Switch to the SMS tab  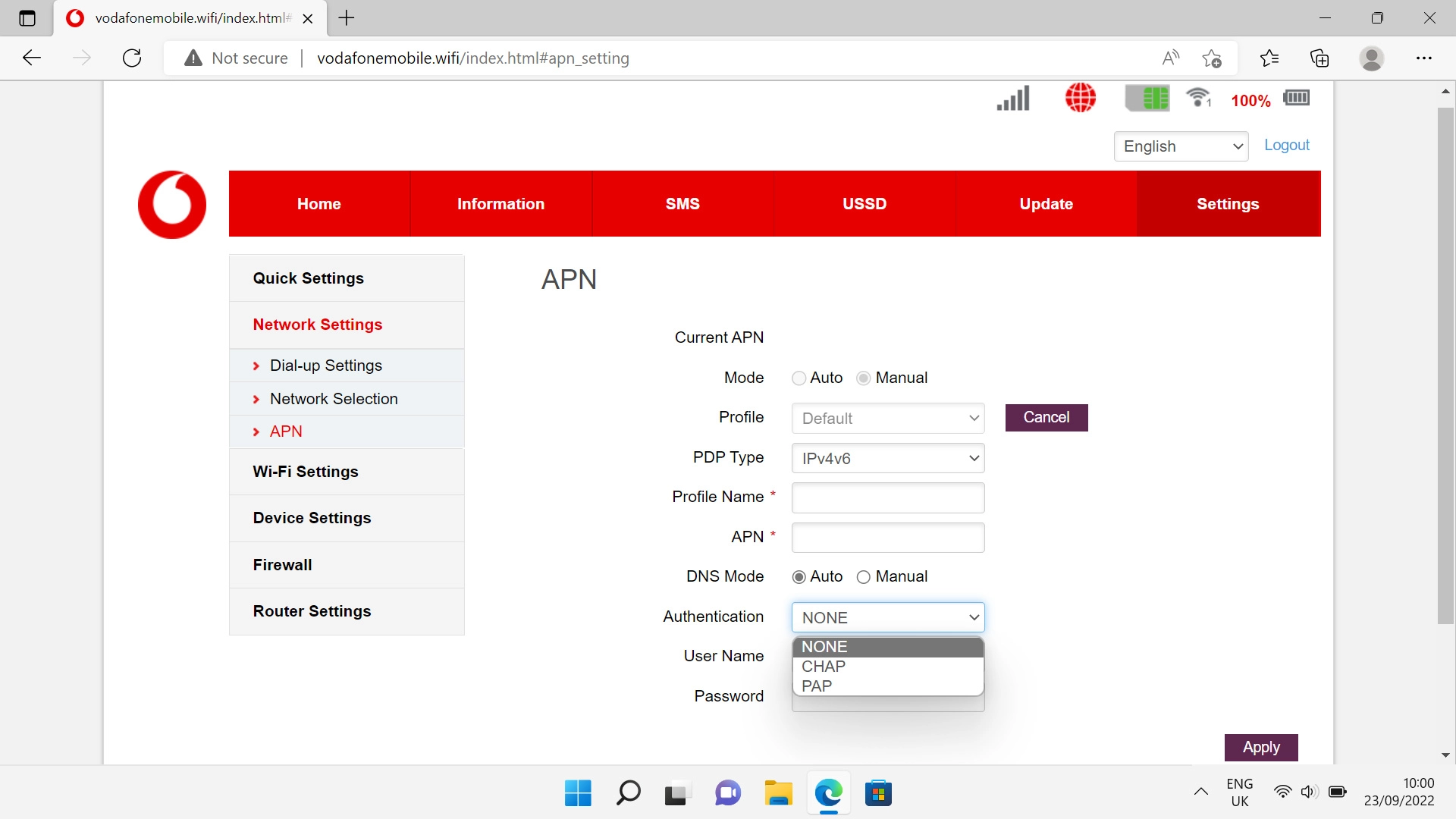(682, 203)
